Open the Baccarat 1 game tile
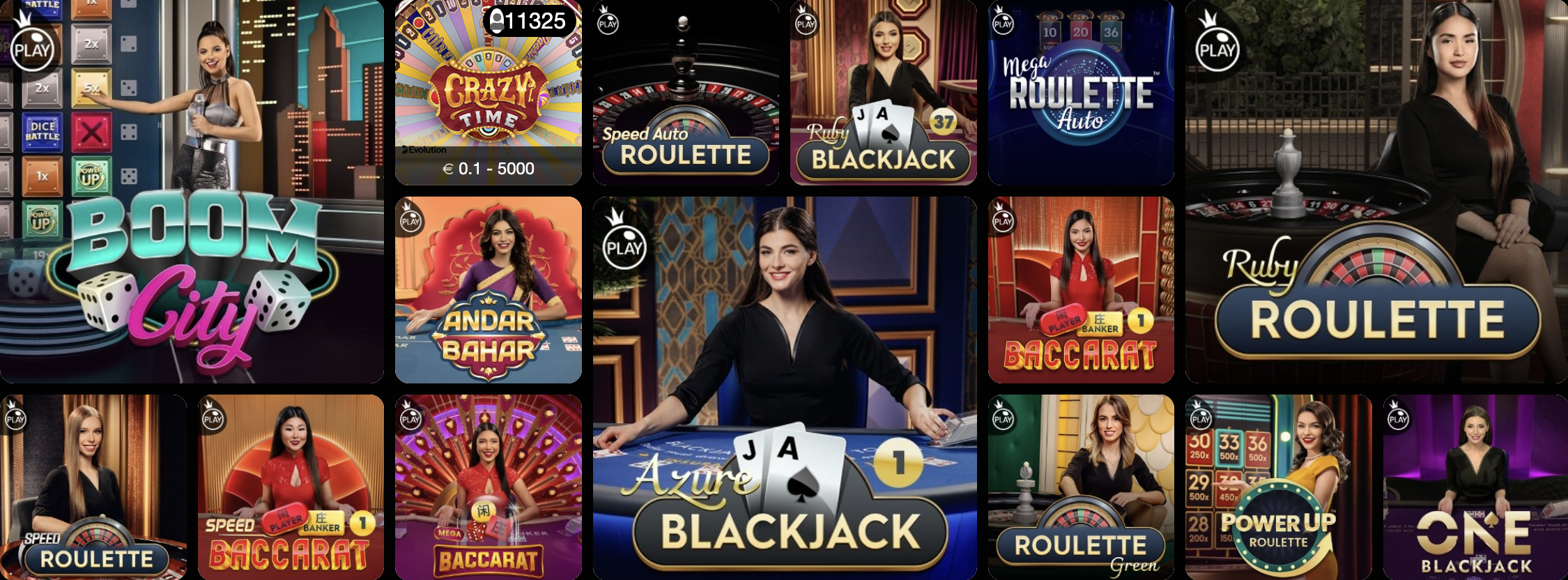Viewport: 1568px width, 580px height. (1081, 290)
